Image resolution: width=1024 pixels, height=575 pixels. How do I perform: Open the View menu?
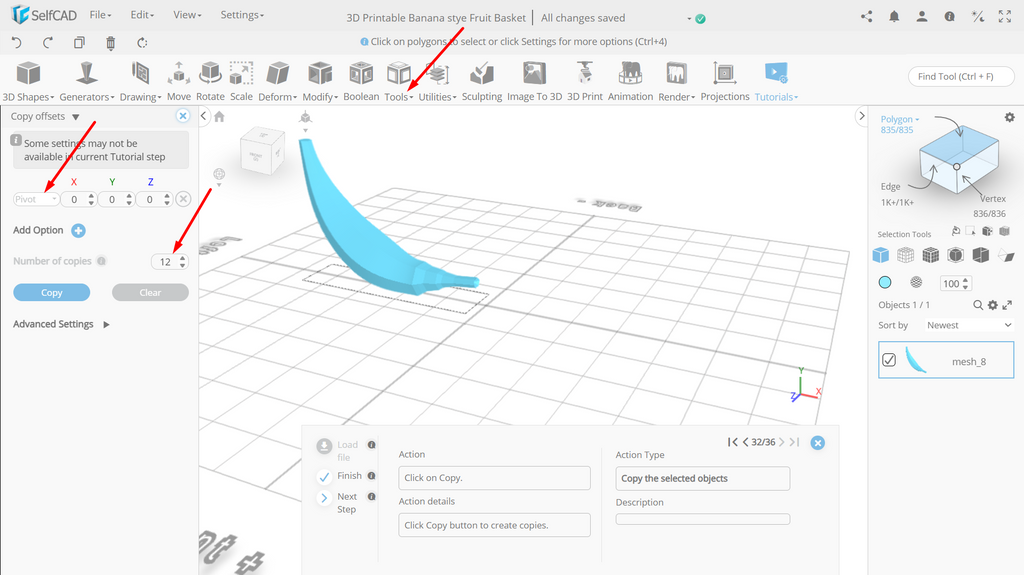[187, 15]
